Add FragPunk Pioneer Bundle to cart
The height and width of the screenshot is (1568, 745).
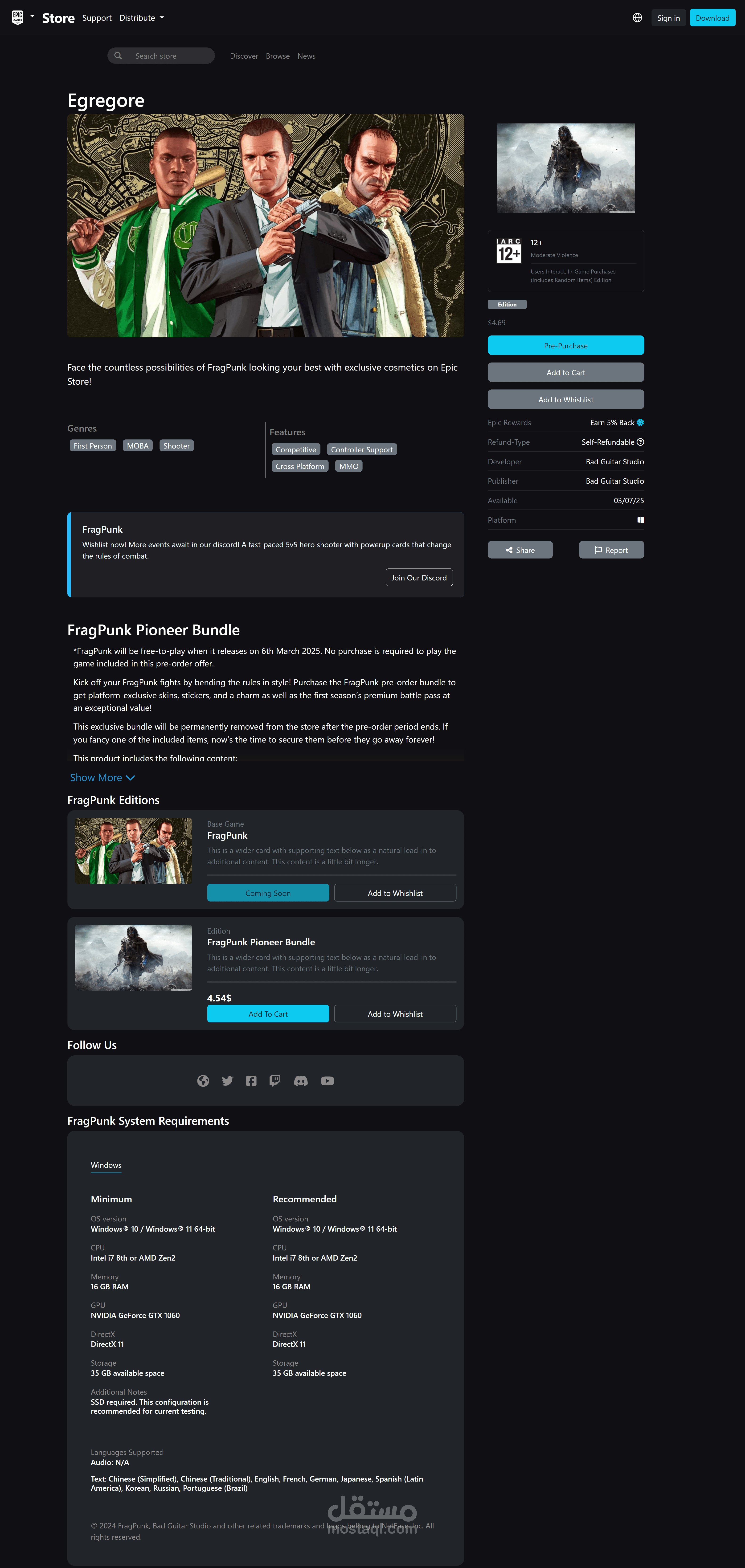coord(268,1013)
